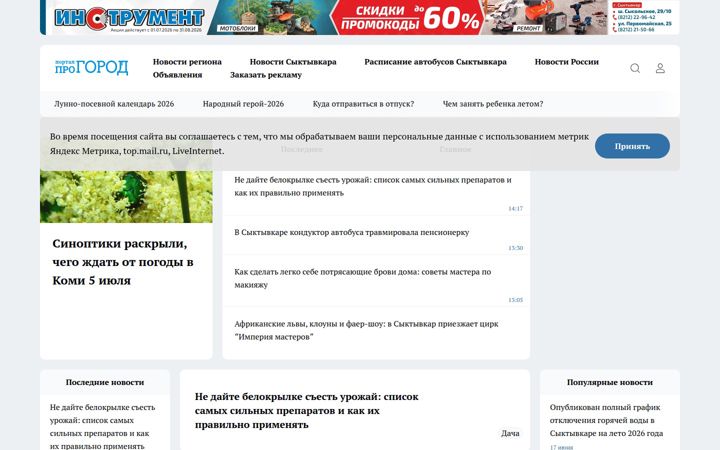Open Расписание автобусов Сыктывкара menu item
The height and width of the screenshot is (450, 720).
pyautogui.click(x=435, y=62)
